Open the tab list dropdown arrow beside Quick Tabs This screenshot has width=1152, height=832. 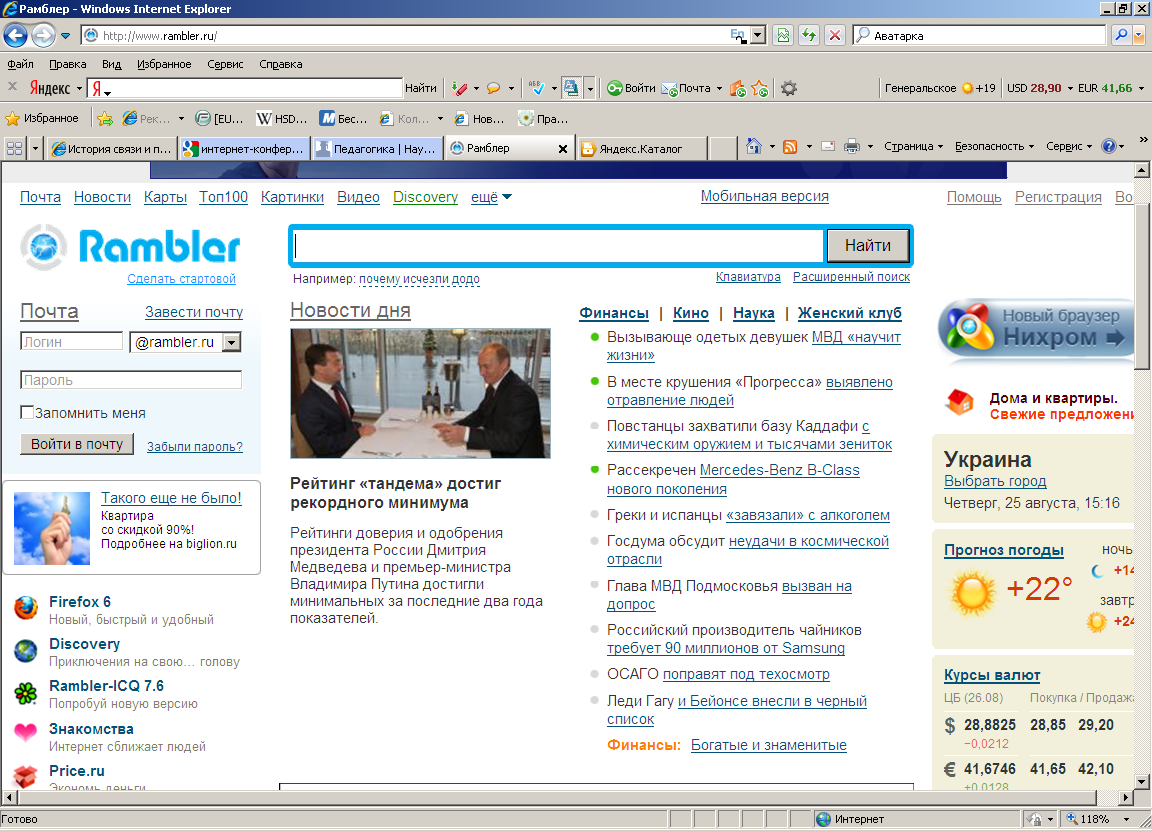(35, 148)
